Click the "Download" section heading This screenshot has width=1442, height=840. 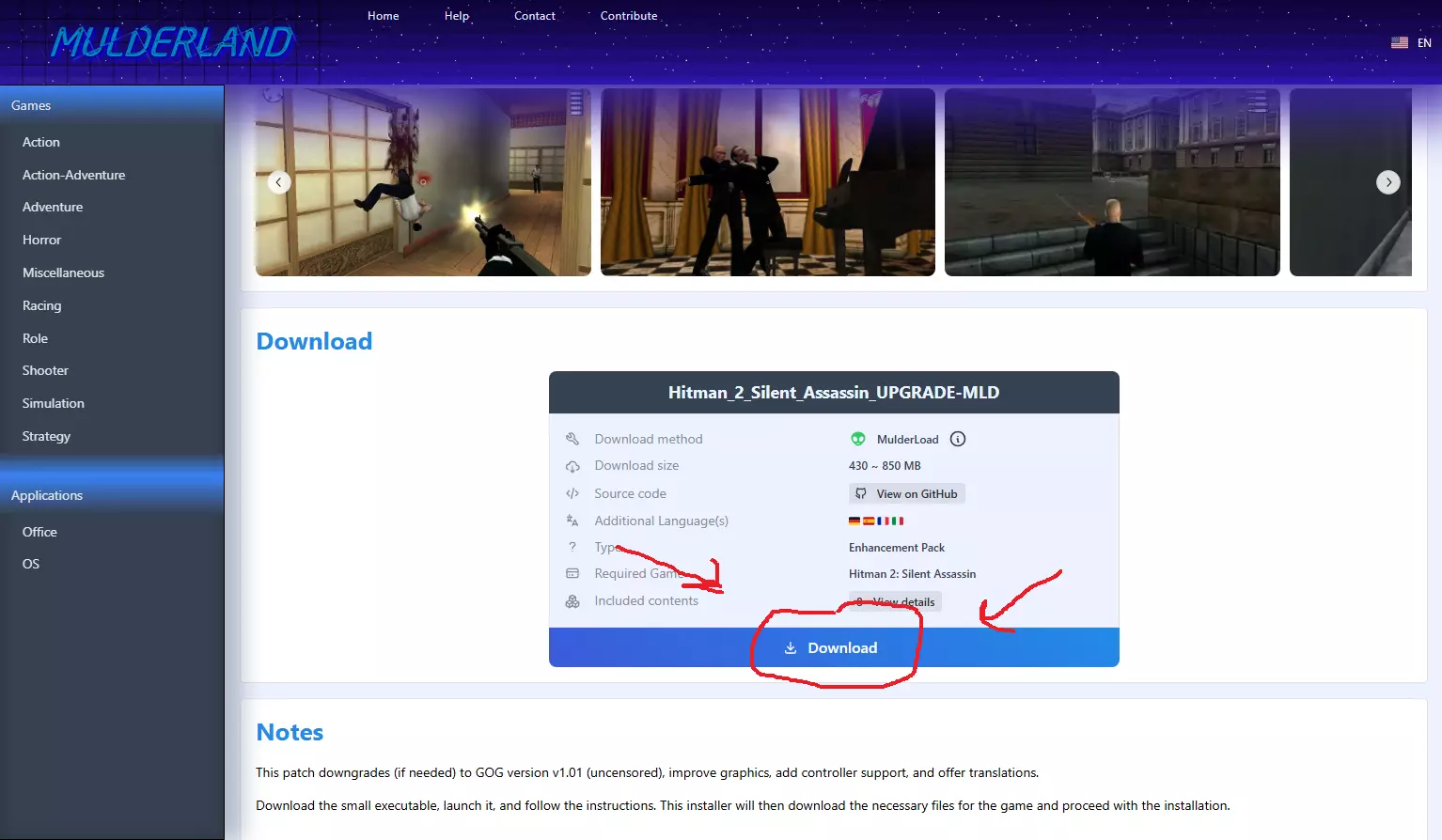coord(314,341)
